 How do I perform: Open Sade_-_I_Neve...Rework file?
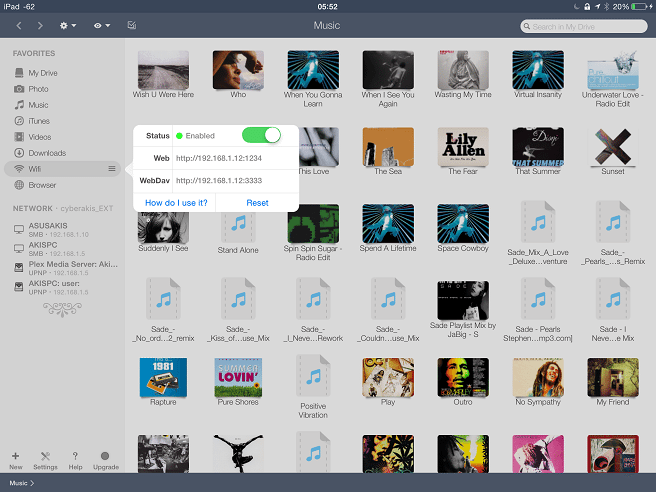[313, 310]
